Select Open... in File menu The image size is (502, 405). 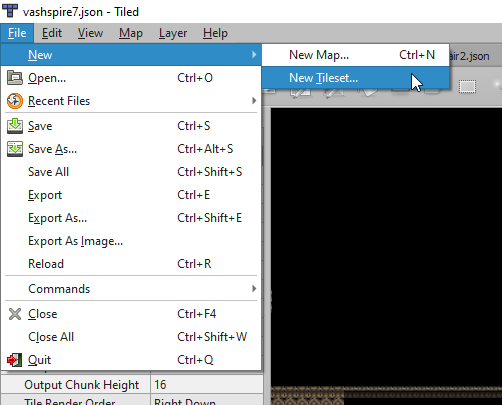coord(131,78)
